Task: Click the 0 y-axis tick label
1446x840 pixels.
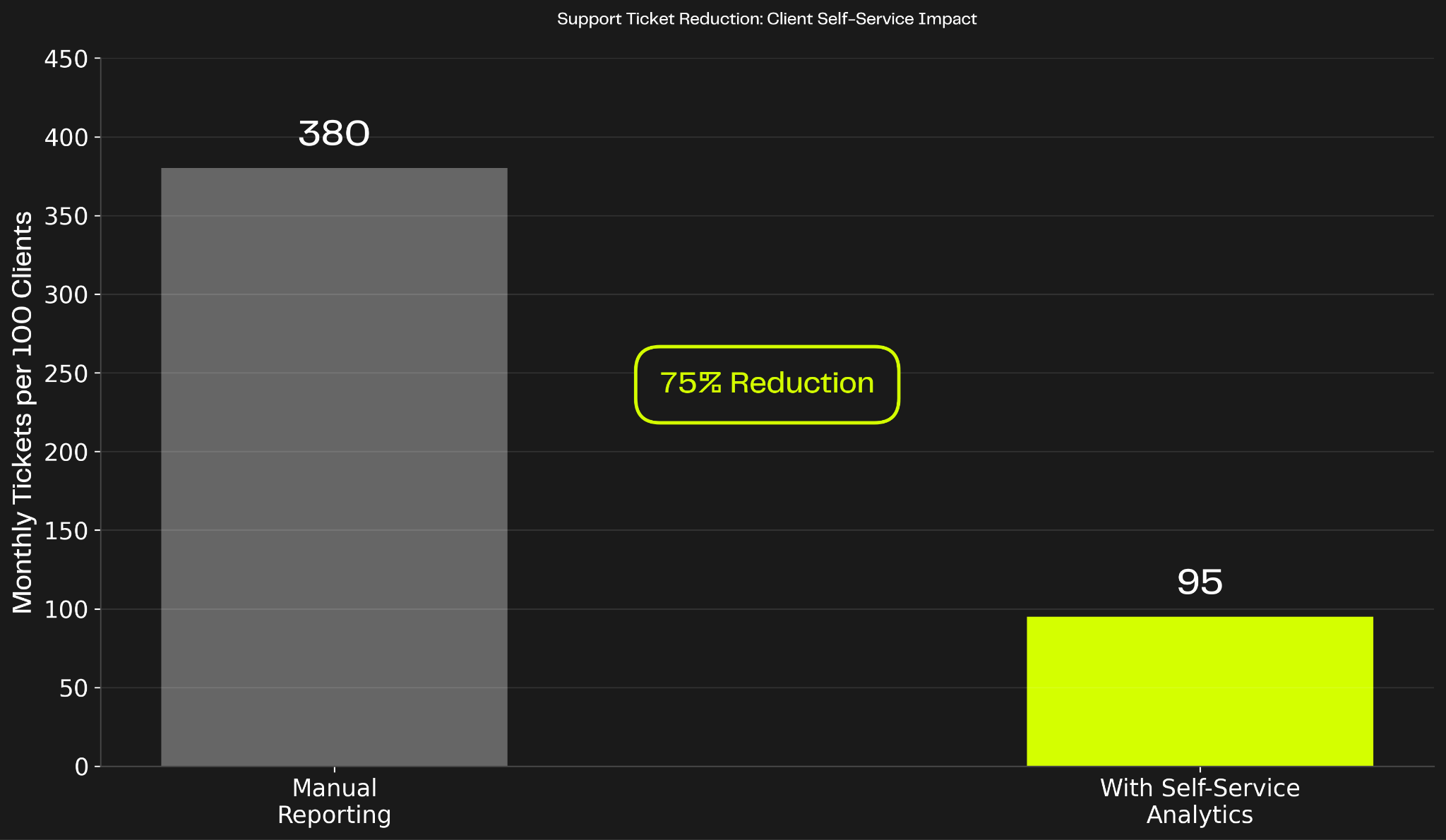Action: point(82,767)
